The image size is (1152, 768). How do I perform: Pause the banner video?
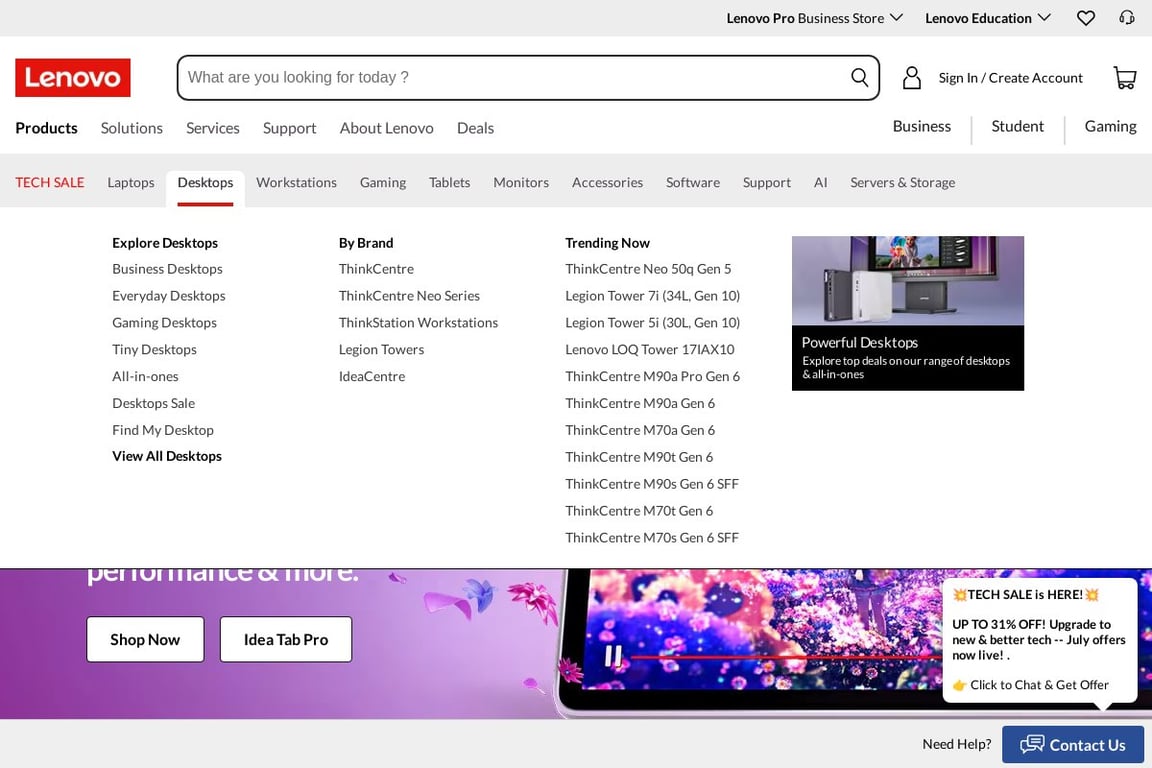[x=613, y=656]
